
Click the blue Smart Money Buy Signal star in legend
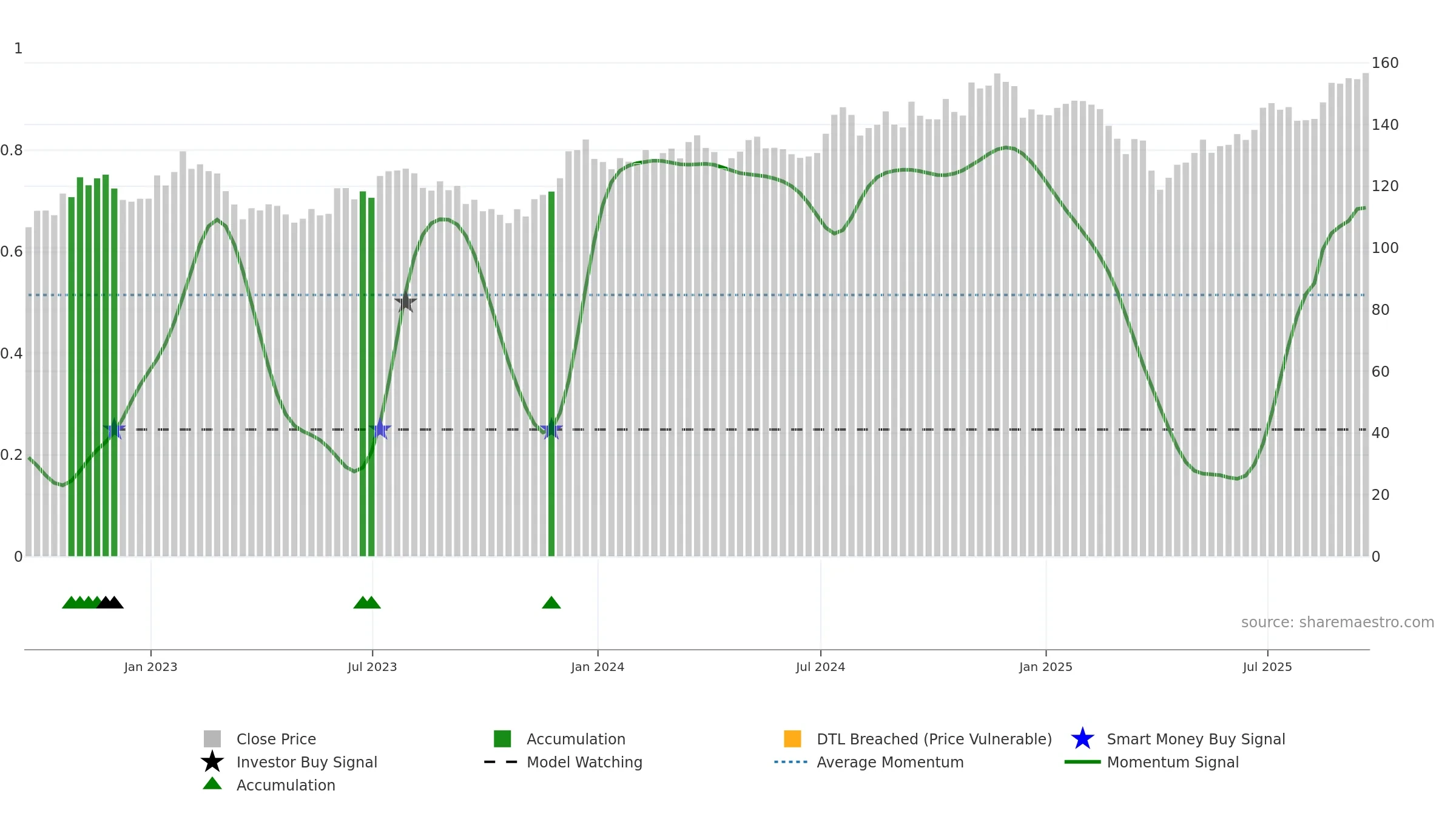click(1082, 739)
